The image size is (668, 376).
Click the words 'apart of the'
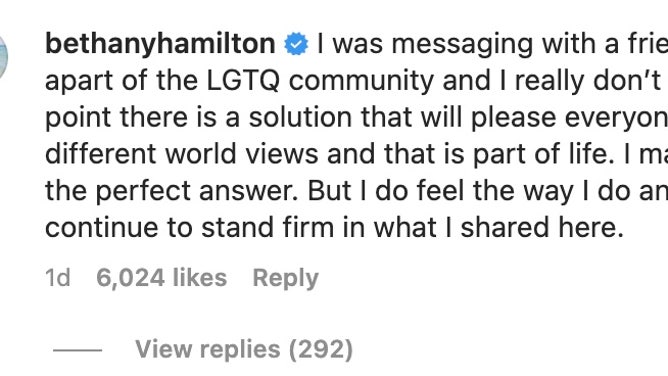tap(121, 81)
